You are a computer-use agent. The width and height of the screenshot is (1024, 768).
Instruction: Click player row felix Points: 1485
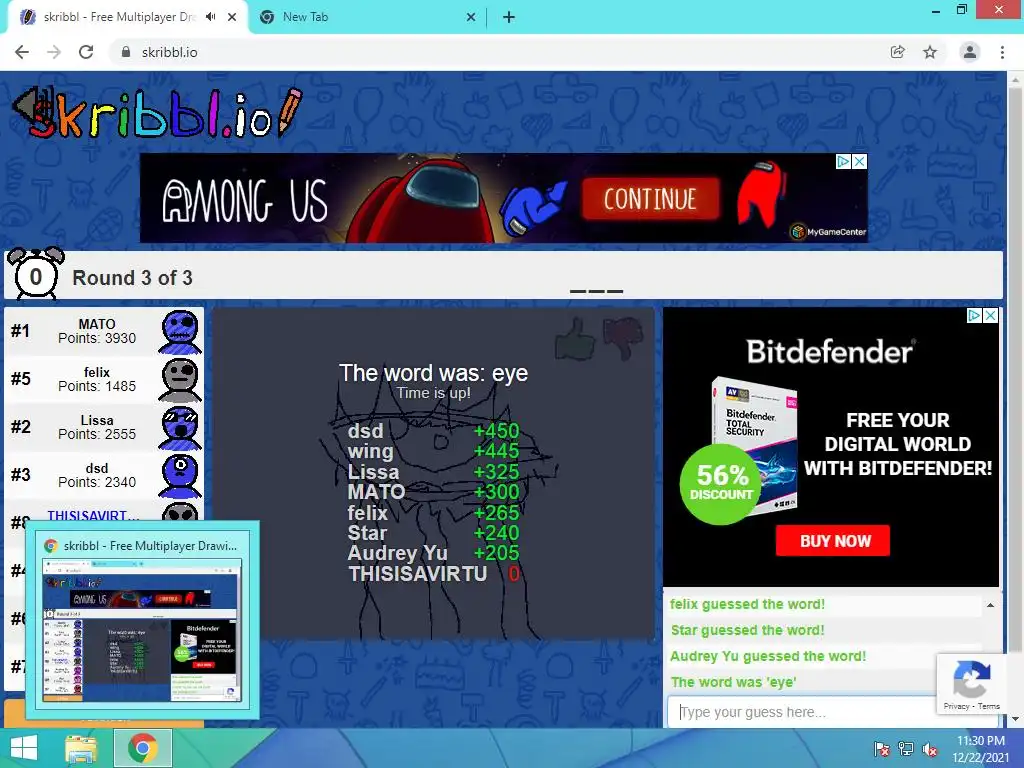(x=104, y=379)
